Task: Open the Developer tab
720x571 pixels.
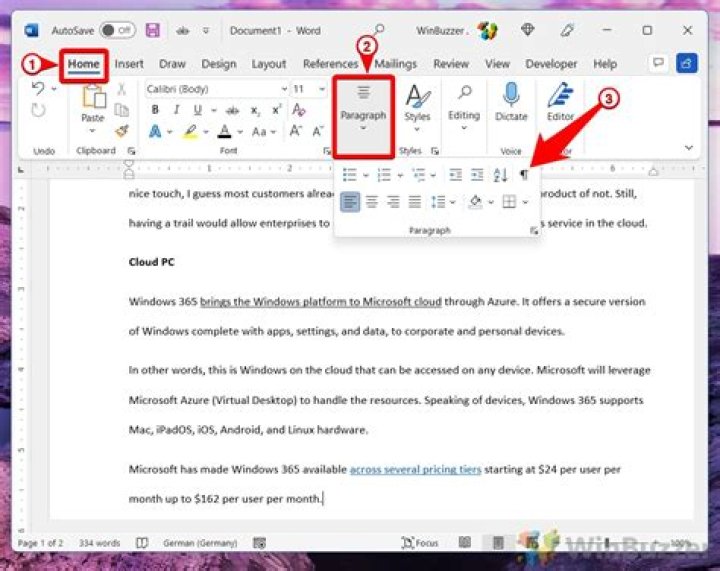Action: click(551, 64)
